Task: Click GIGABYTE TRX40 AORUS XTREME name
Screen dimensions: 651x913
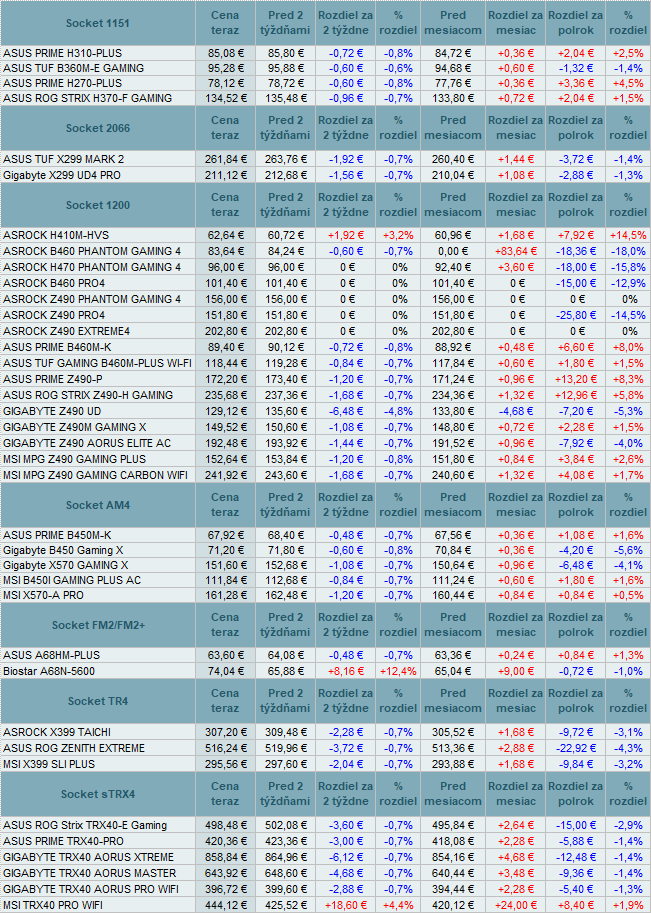Action: (x=89, y=857)
